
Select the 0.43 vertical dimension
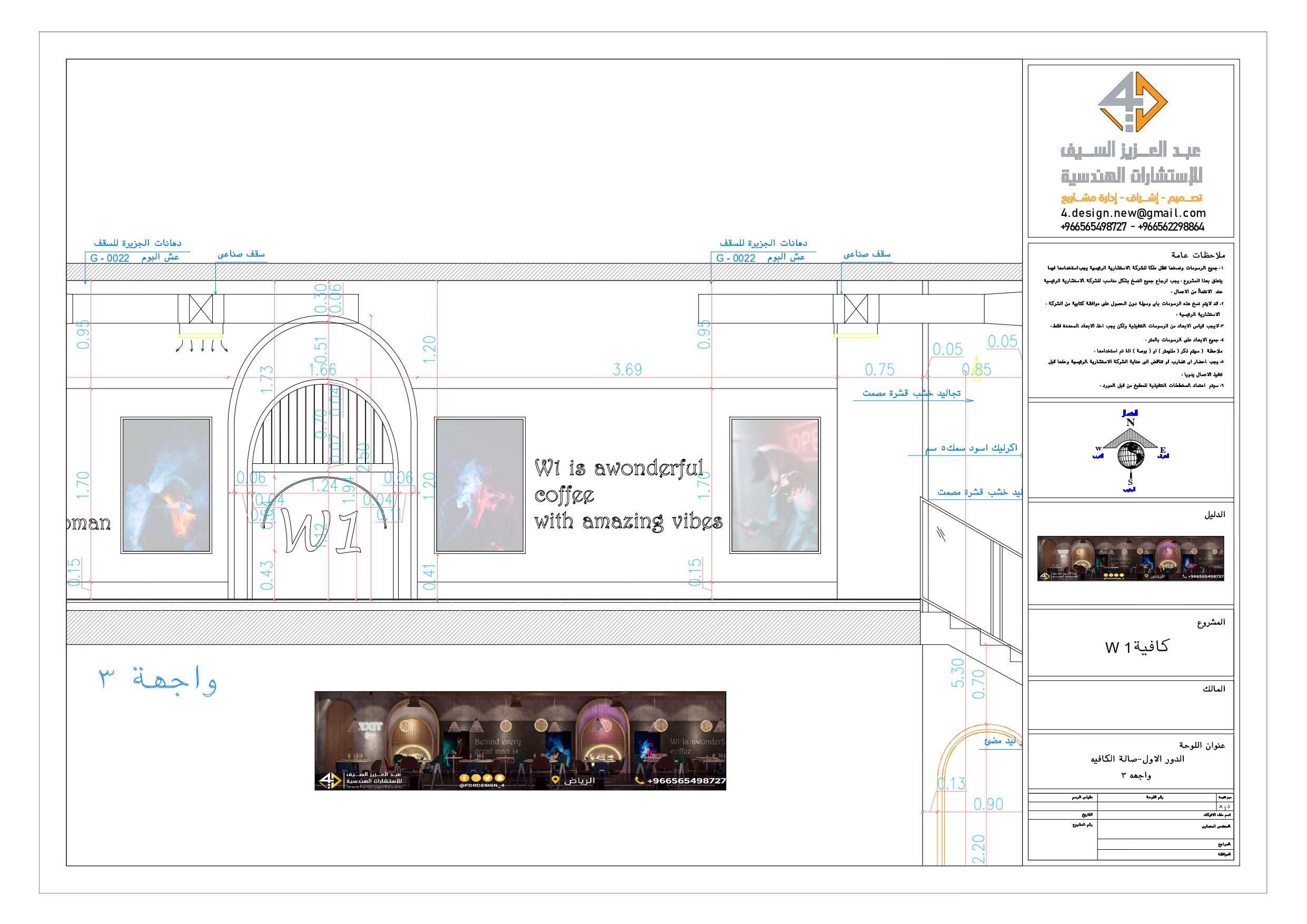pyautogui.click(x=266, y=575)
